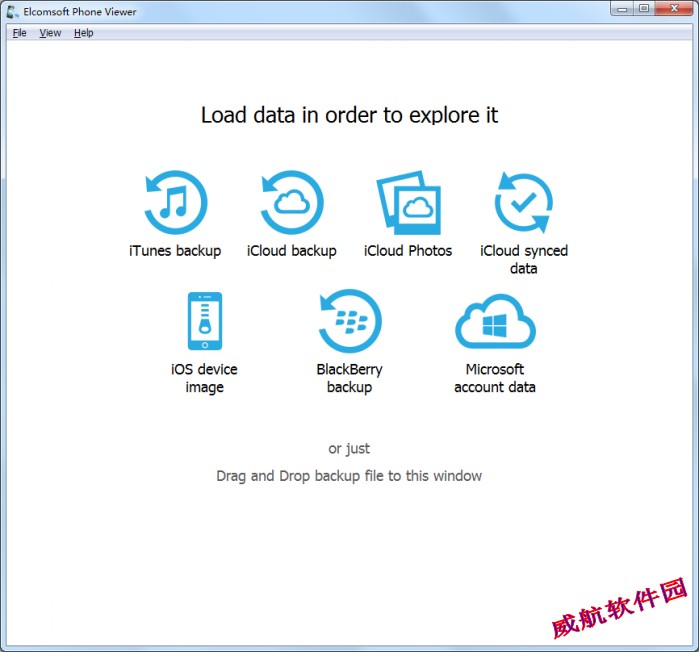699x652 pixels.
Task: Click the iCloud backup cloud icon
Action: pos(292,202)
